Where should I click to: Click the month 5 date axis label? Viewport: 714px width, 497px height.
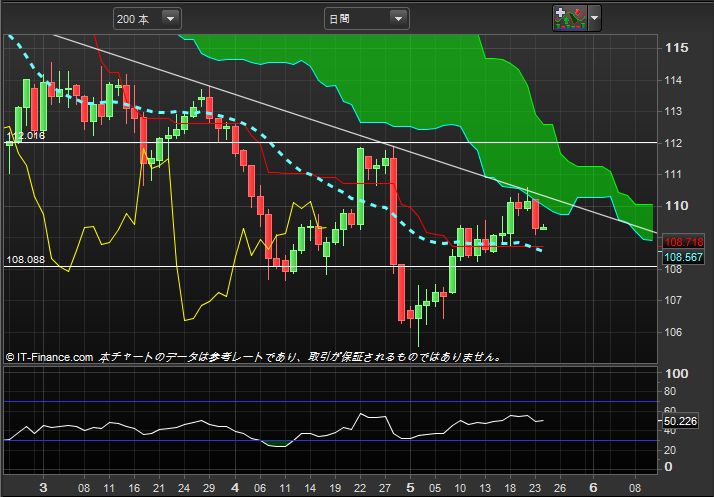click(x=410, y=488)
